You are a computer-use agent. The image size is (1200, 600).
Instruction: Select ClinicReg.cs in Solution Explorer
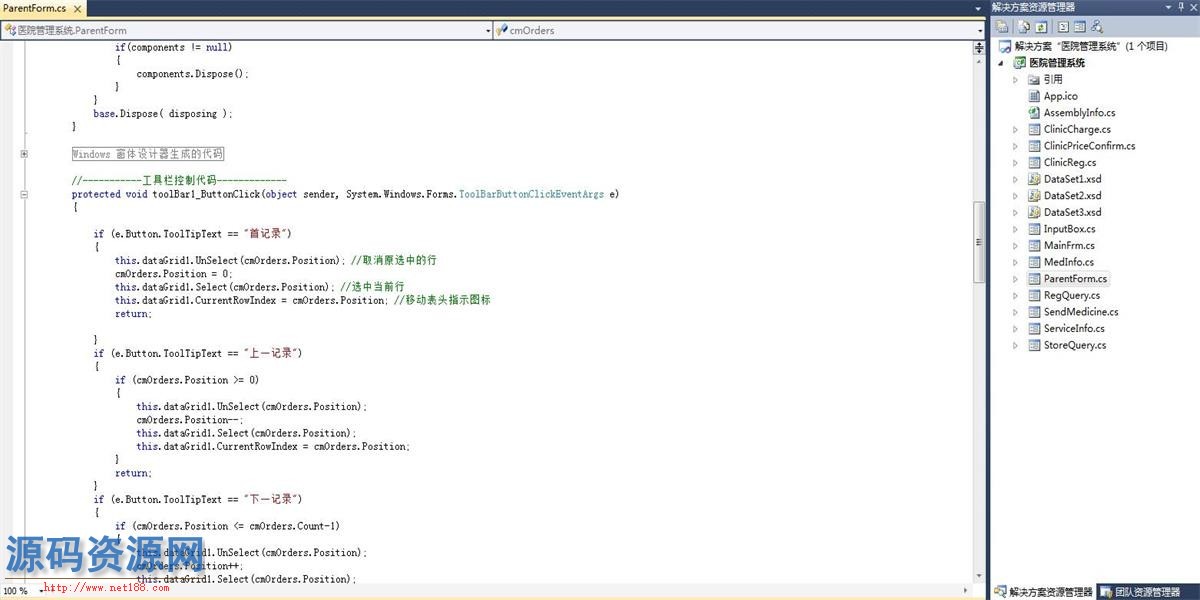click(x=1070, y=162)
